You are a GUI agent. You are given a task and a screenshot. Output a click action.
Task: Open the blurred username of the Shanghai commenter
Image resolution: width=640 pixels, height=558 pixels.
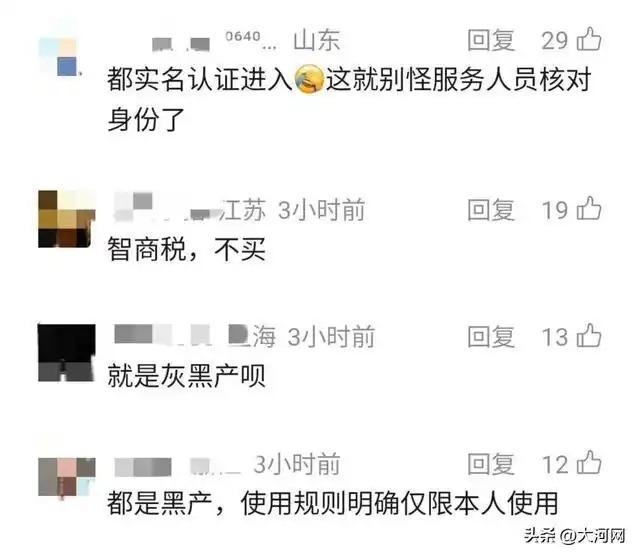(180, 336)
